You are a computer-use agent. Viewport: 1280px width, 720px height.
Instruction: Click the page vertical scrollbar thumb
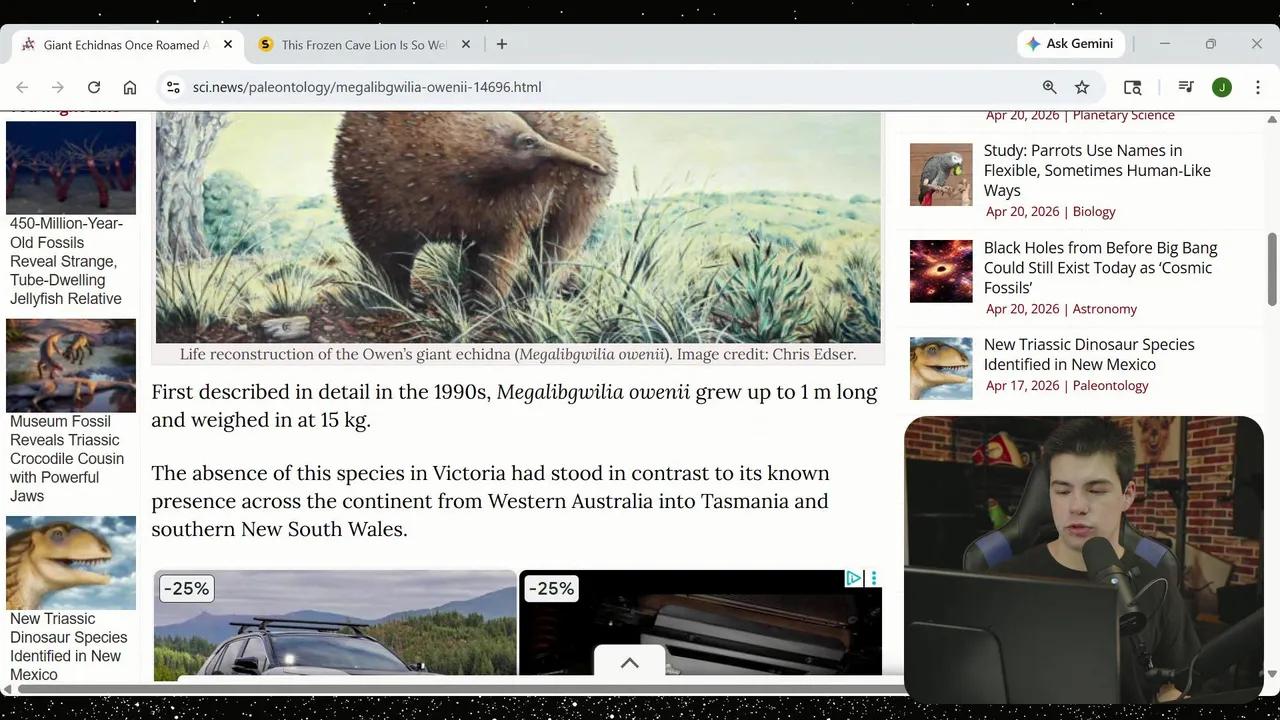pyautogui.click(x=1272, y=269)
